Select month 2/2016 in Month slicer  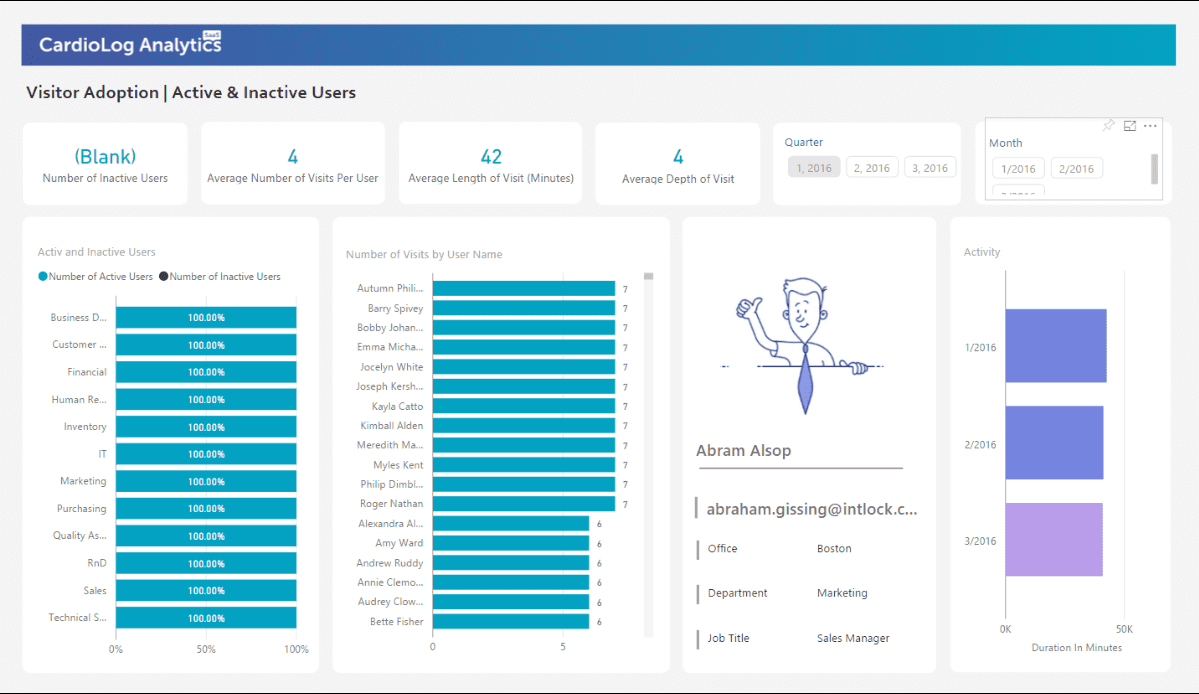point(1076,169)
